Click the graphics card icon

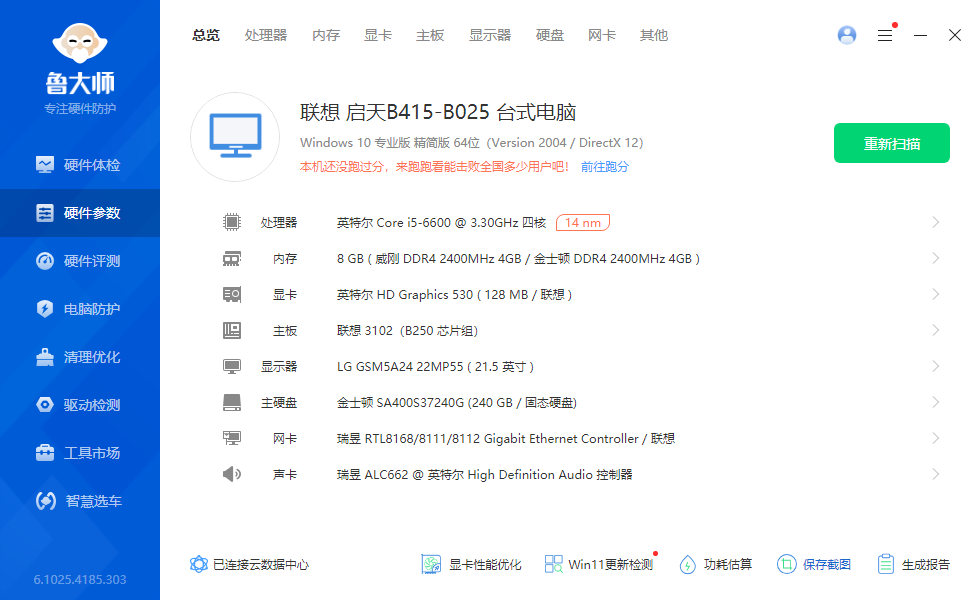click(232, 294)
